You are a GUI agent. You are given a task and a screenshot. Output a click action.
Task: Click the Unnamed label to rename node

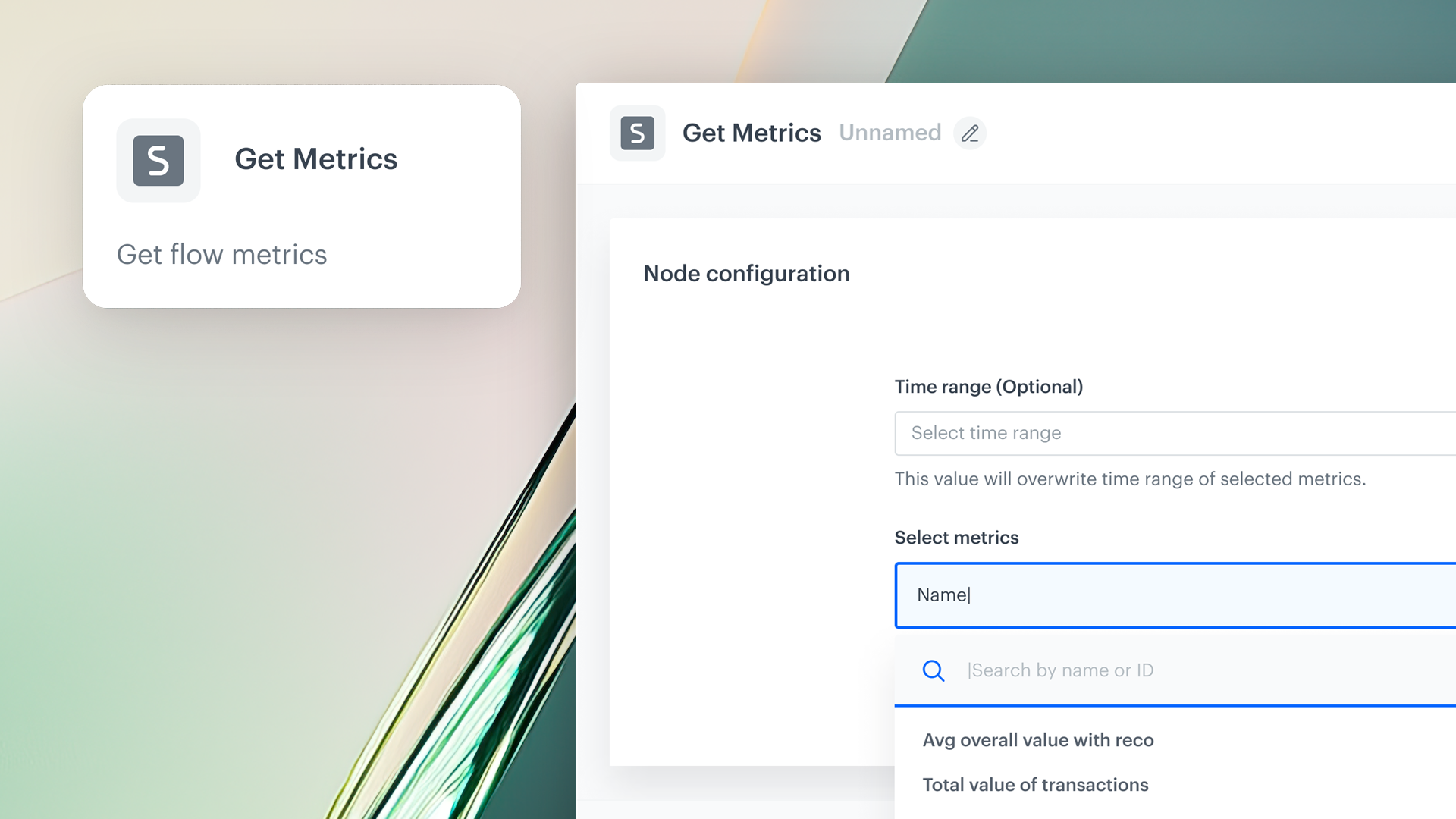890,133
